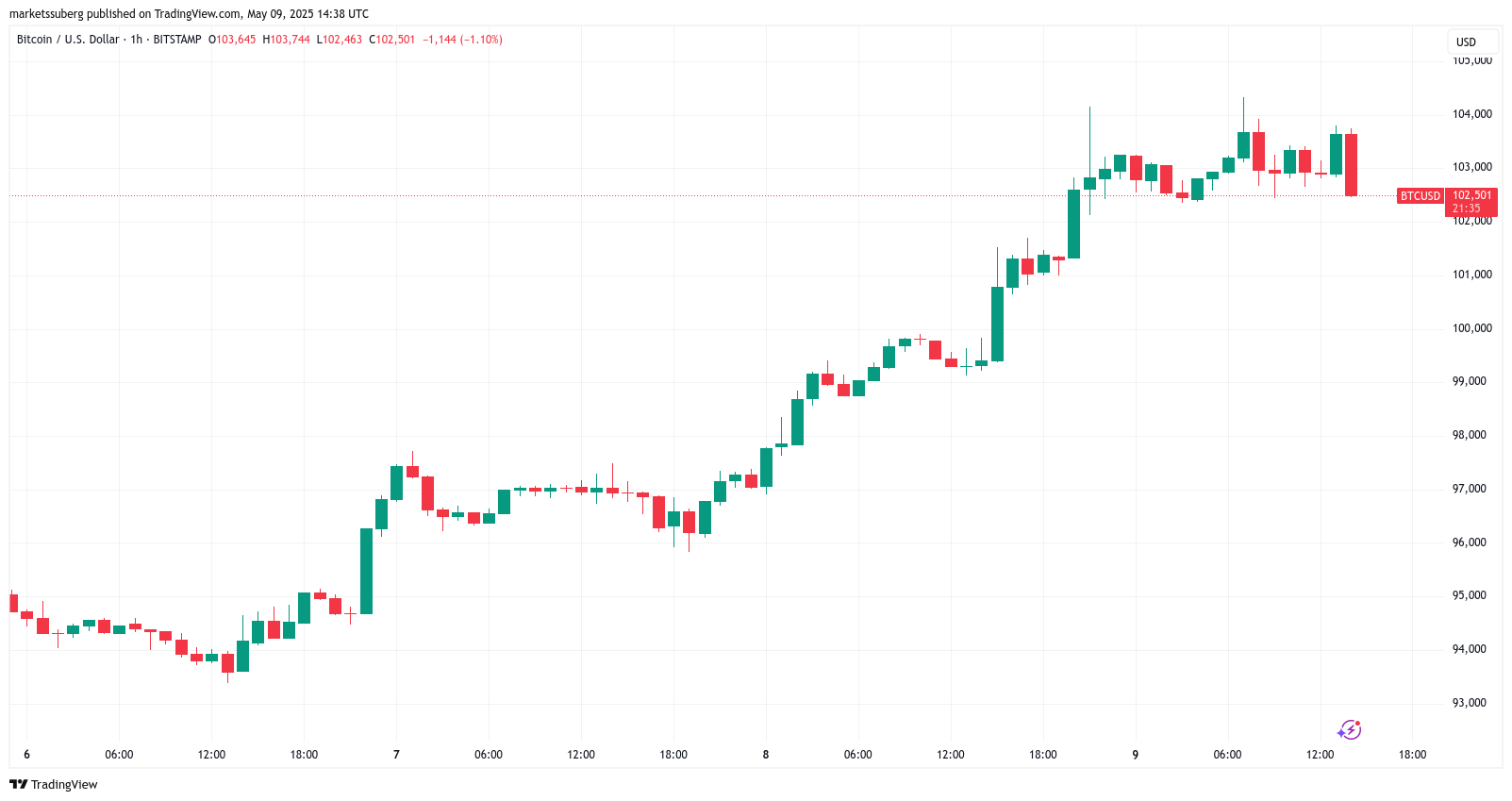The image size is (1512, 801).
Task: Click the 100,000 price axis label
Action: 1471,328
